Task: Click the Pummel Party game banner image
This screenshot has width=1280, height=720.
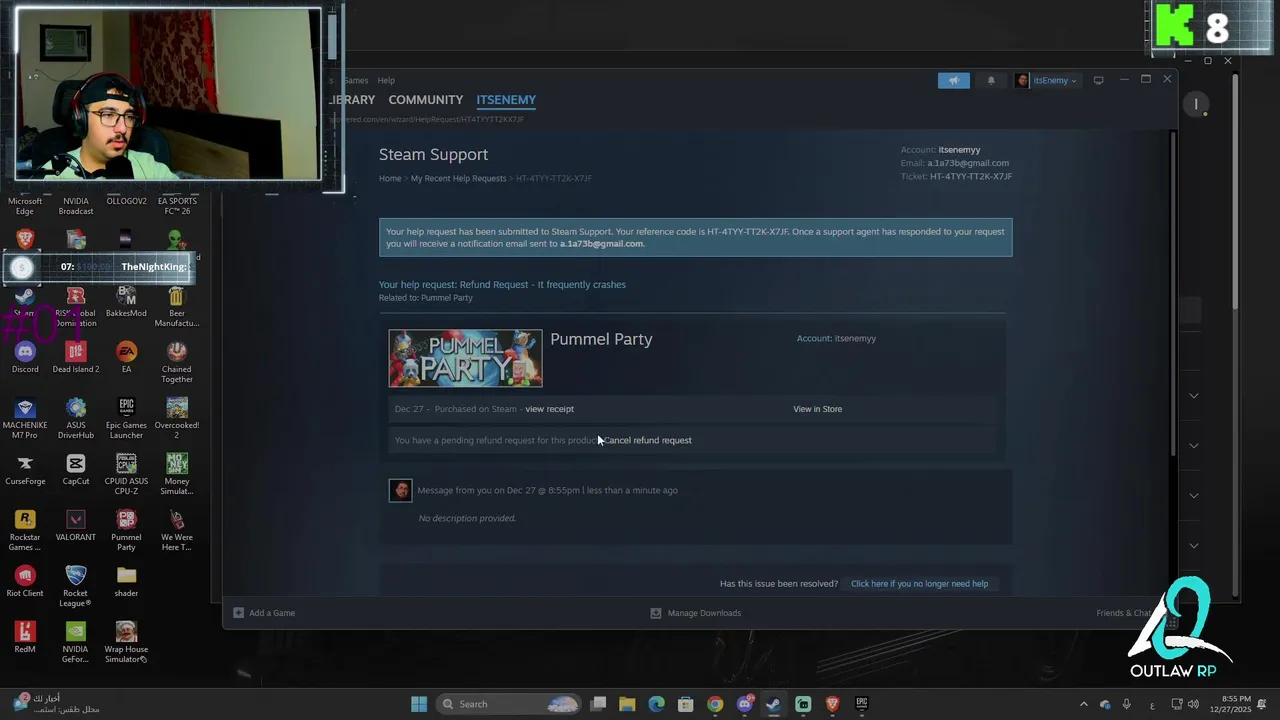Action: point(466,358)
